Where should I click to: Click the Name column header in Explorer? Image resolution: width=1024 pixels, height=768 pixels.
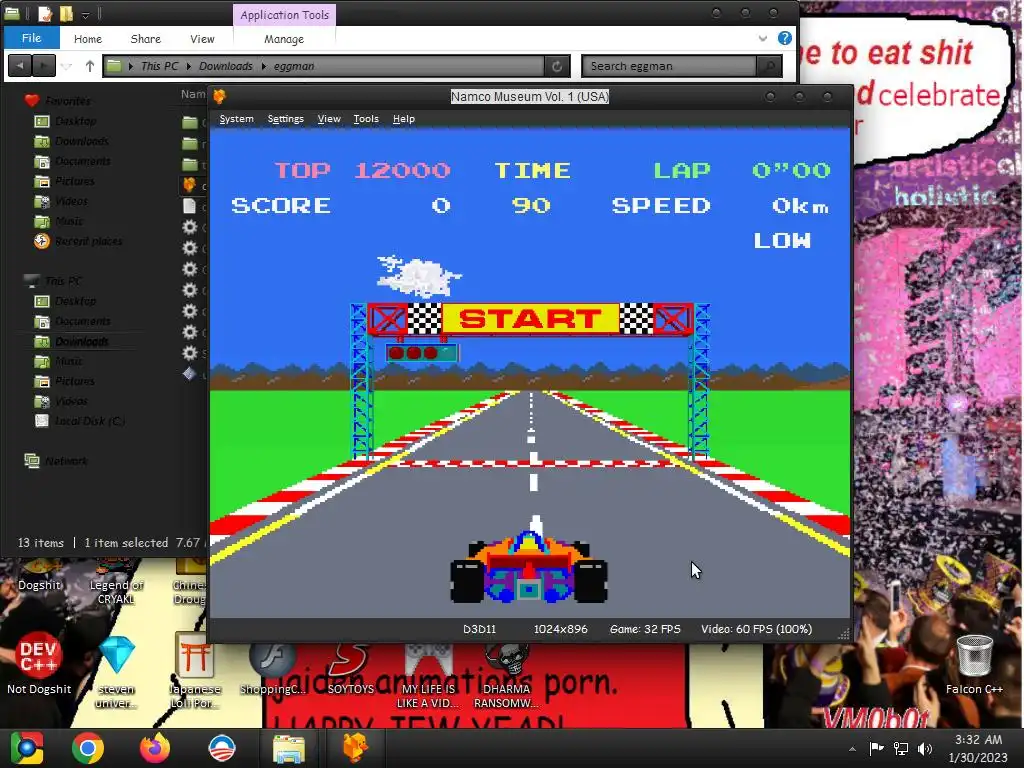pyautogui.click(x=193, y=95)
